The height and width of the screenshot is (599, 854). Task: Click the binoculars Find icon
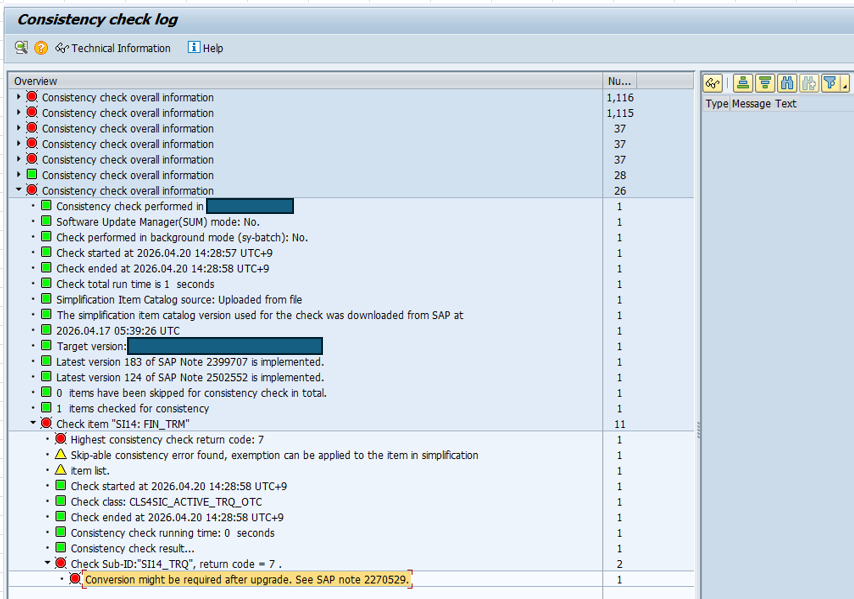787,83
